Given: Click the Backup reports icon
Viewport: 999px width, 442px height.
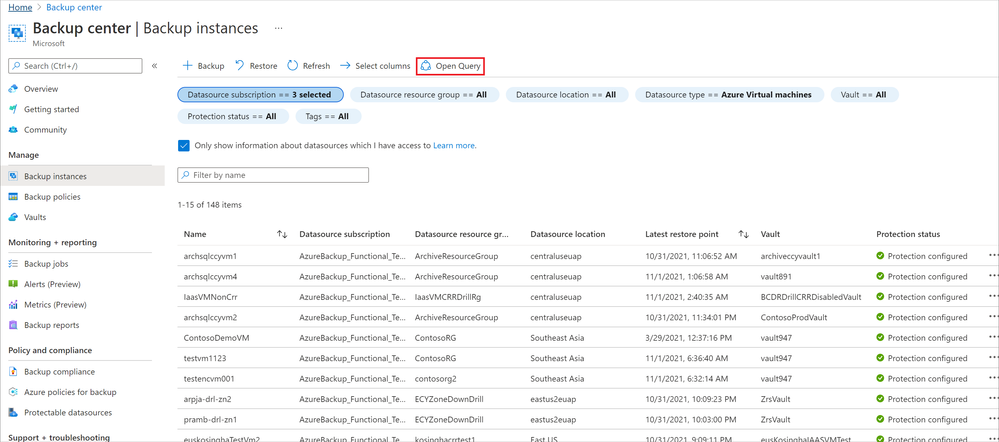Looking at the screenshot, I should point(13,325).
